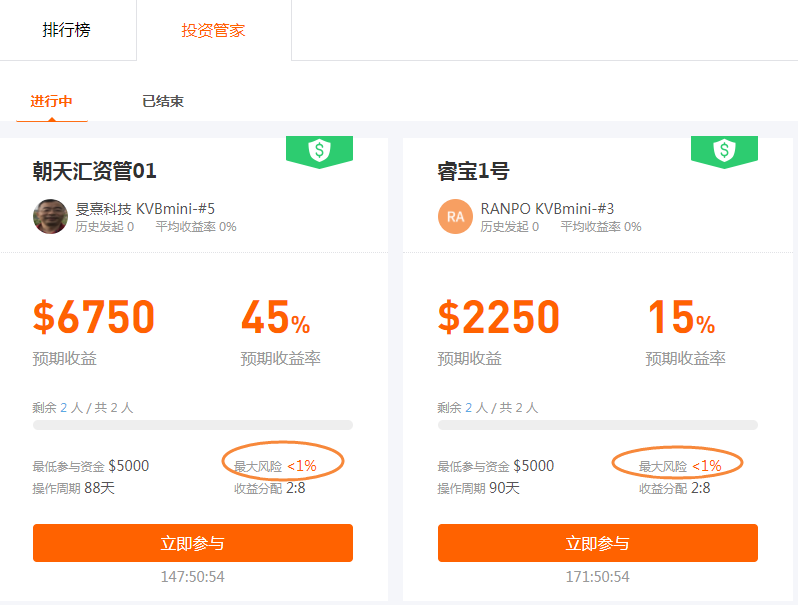Click 昱熹科技 manager avatar photo

pyautogui.click(x=50, y=216)
